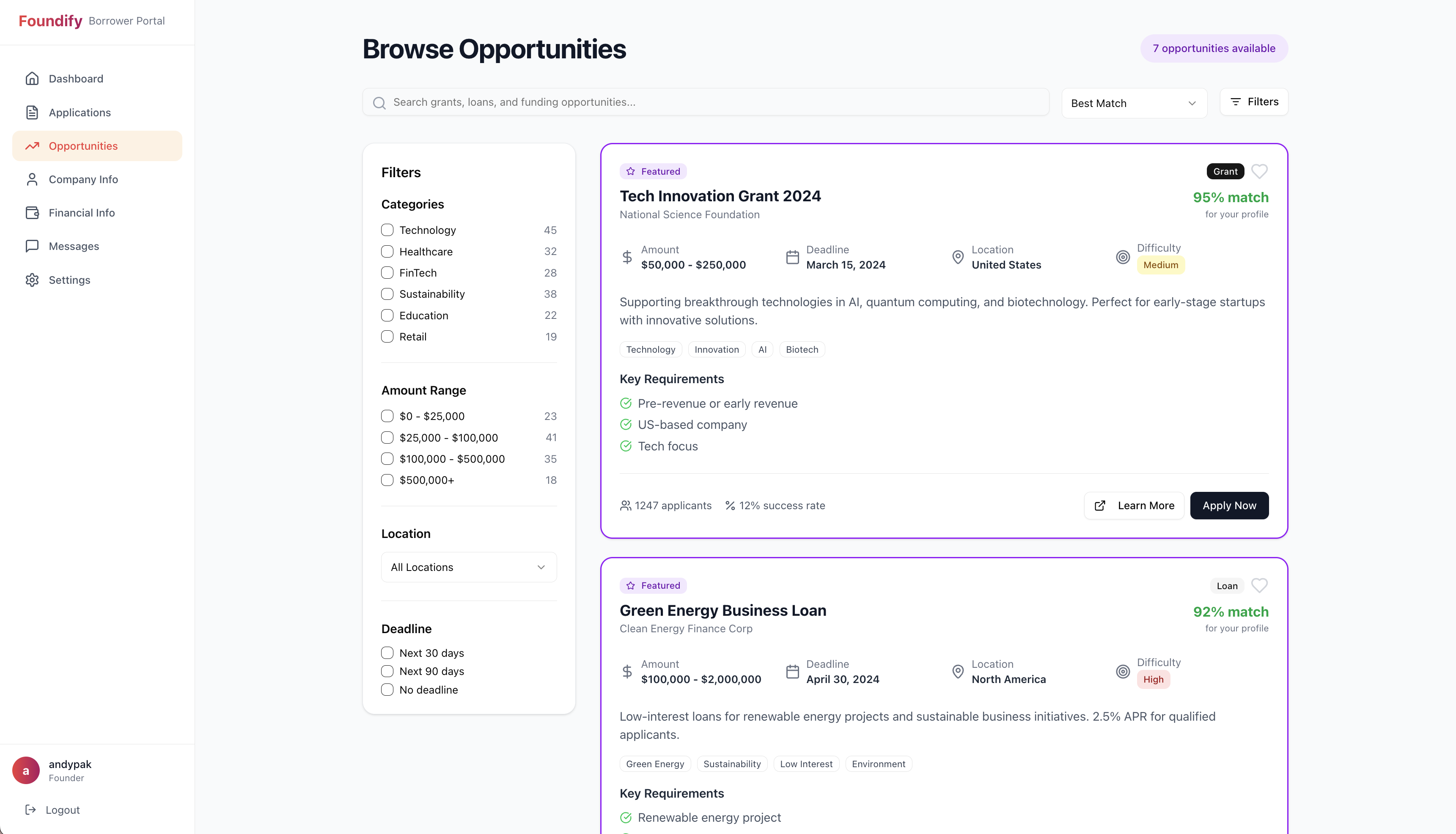Click the Logout arrow icon
Screen dimensions: 1456x834
[31, 809]
